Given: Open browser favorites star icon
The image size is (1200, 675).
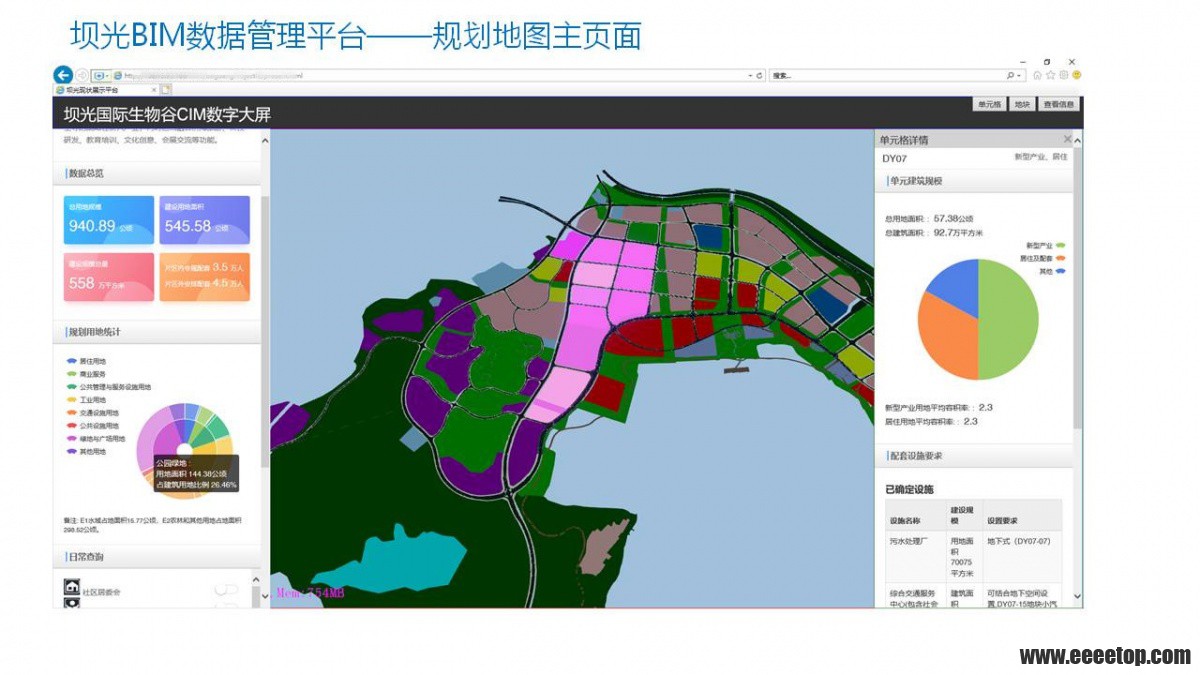Looking at the screenshot, I should (1051, 75).
